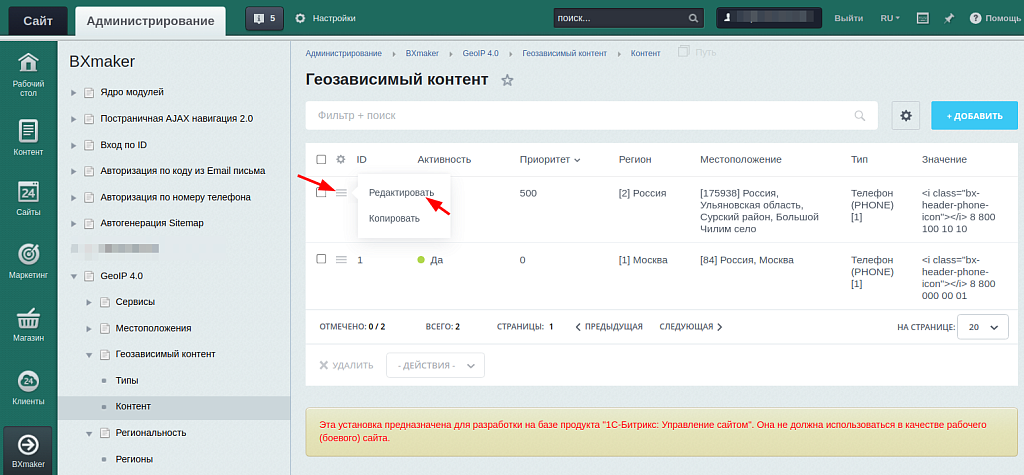Screen dimensions: 1024x475
Task: Open the records per page dropdown
Action: (983, 326)
